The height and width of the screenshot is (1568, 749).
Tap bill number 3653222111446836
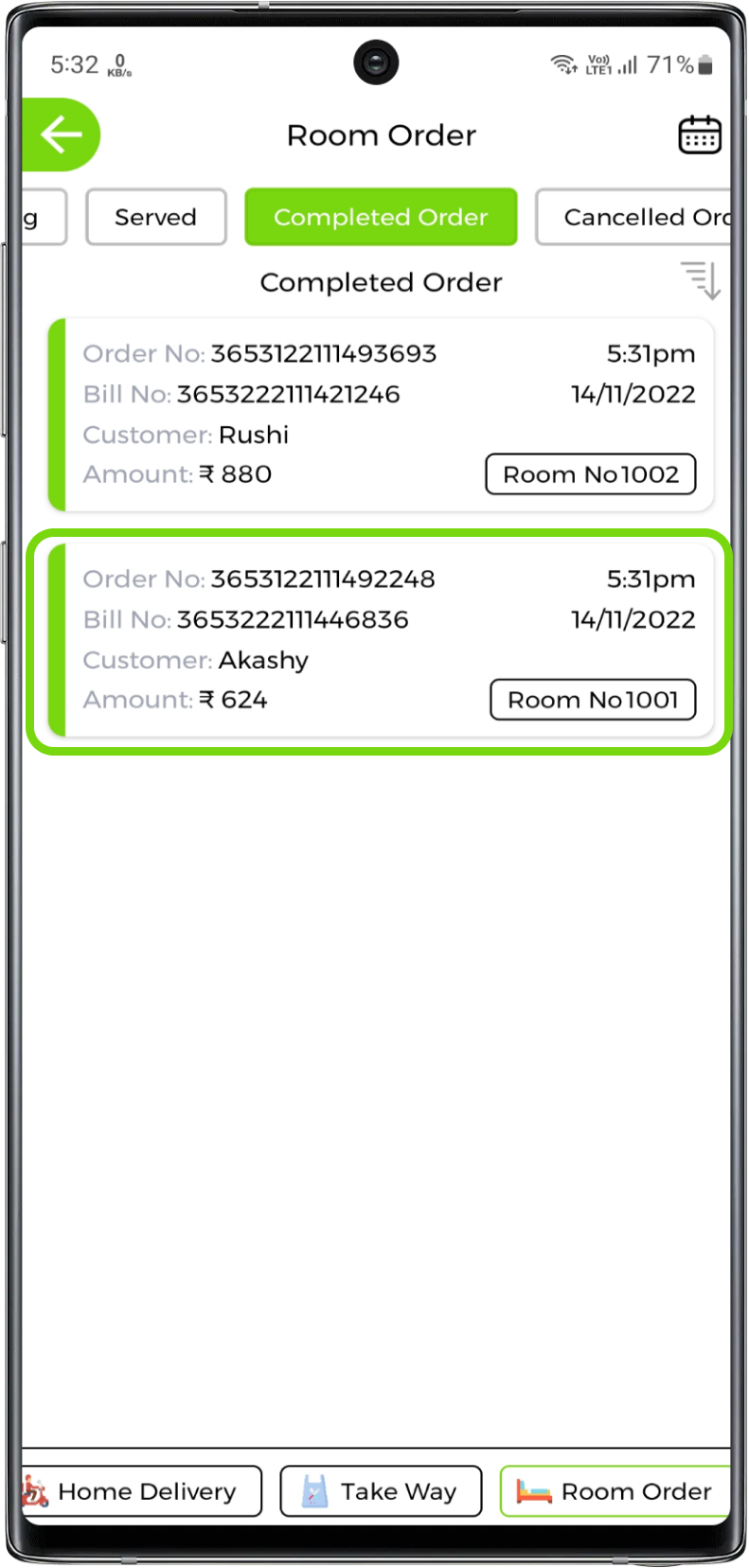(x=293, y=619)
